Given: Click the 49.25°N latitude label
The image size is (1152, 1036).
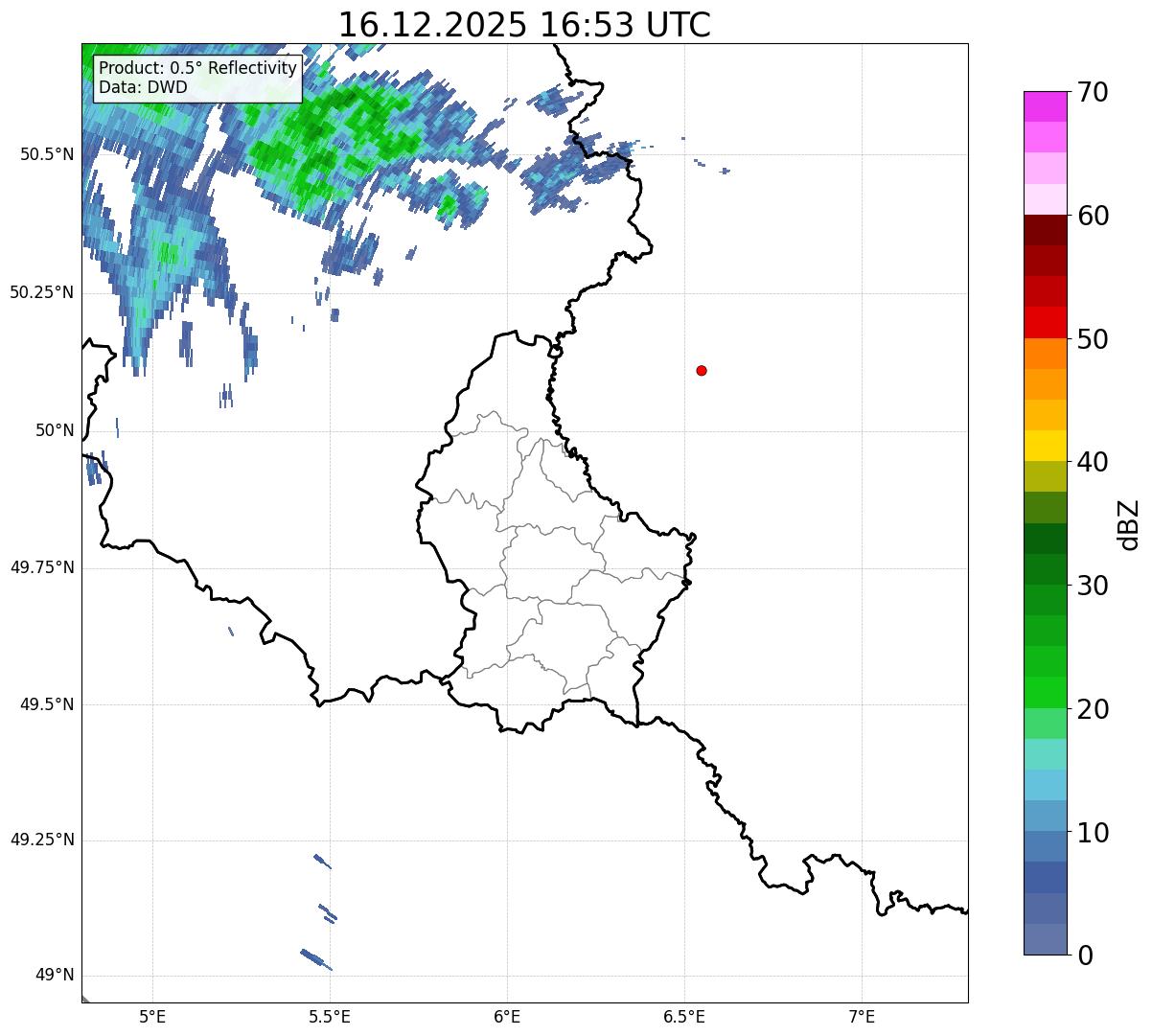Looking at the screenshot, I should pos(41,840).
